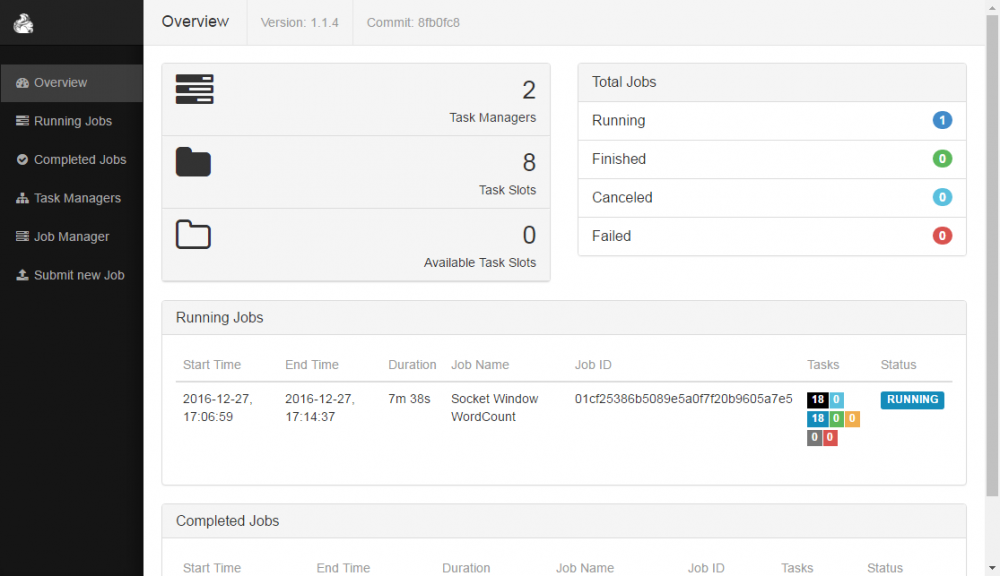The height and width of the screenshot is (576, 1000).
Task: Select the Overview dashboard icon
Action: [20, 82]
